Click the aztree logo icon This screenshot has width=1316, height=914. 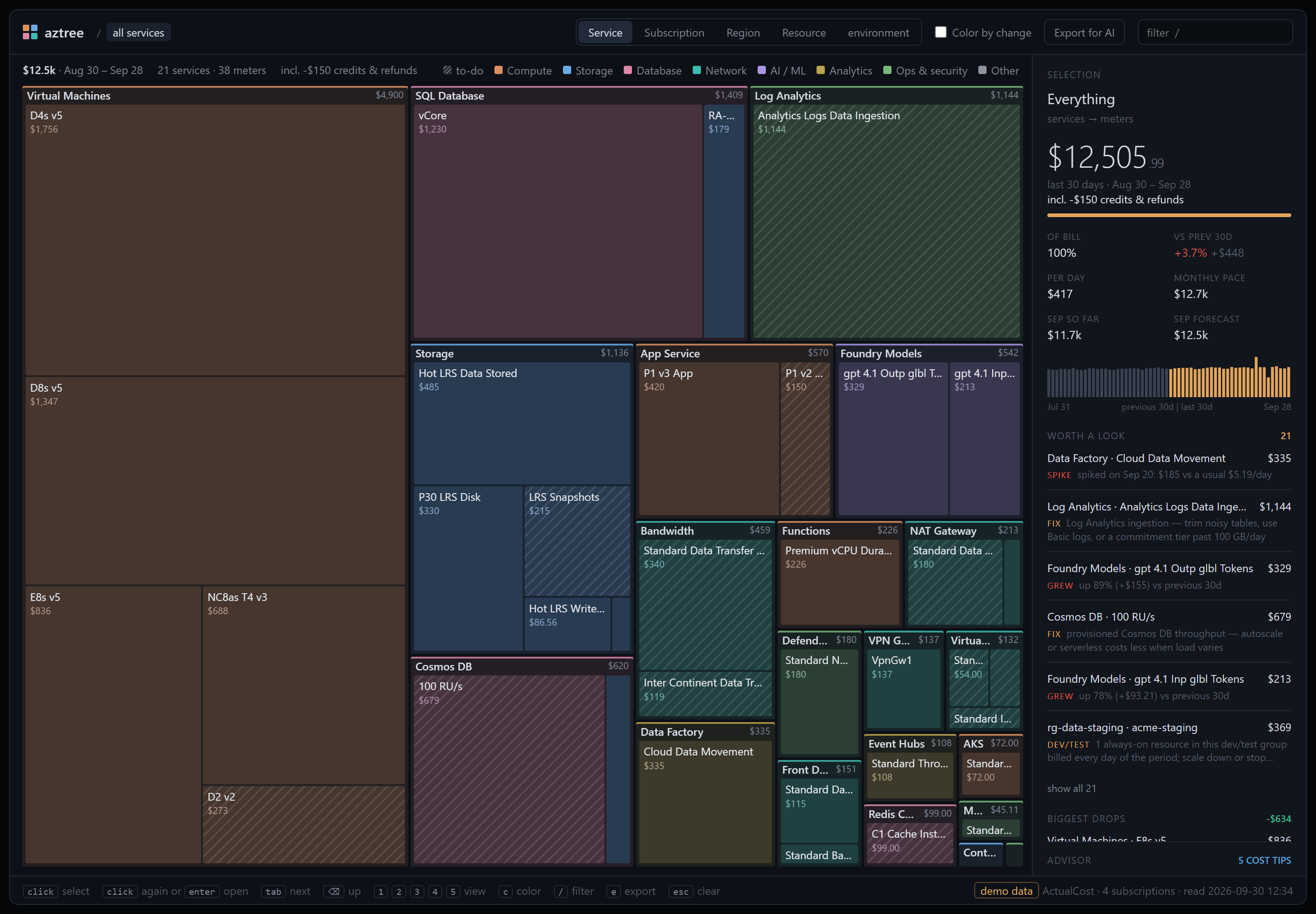click(30, 32)
